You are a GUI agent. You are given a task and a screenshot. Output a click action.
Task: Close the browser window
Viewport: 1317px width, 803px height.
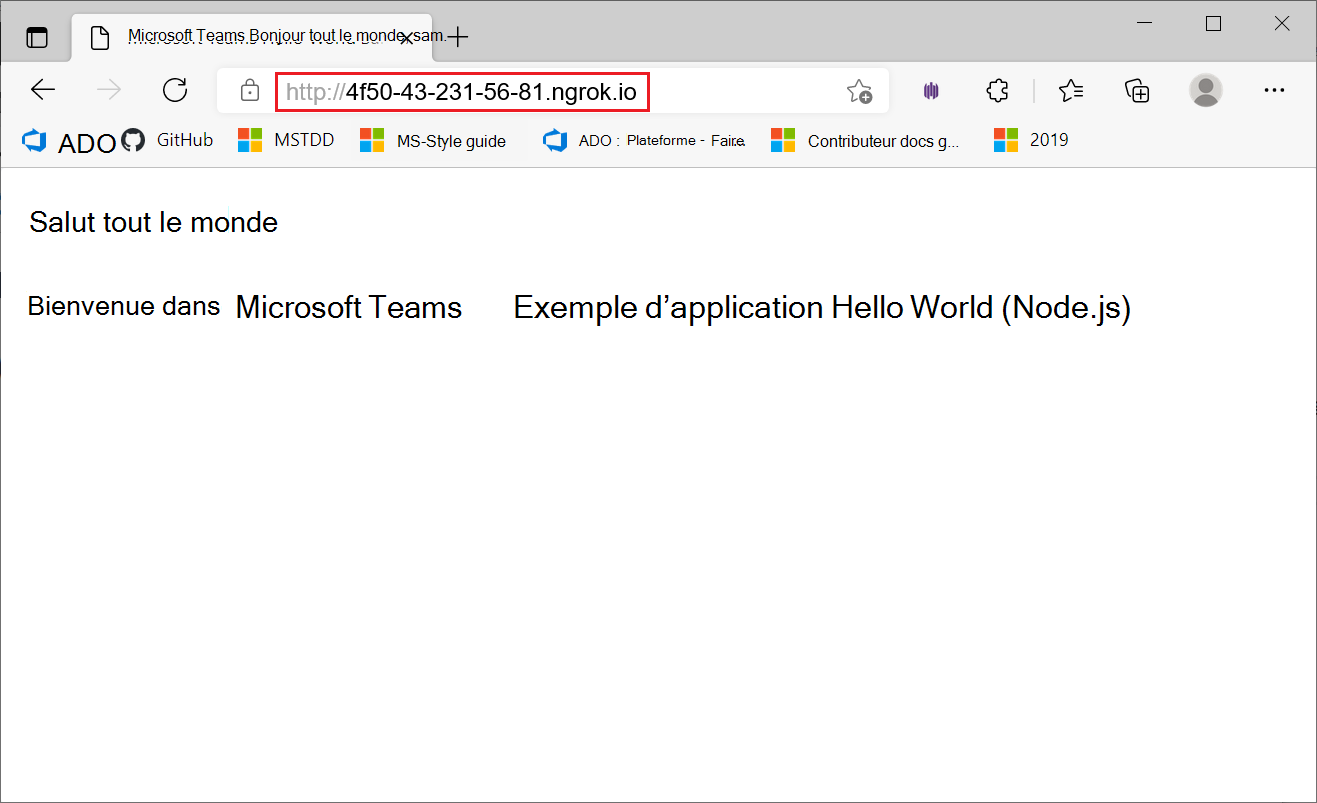(1281, 24)
